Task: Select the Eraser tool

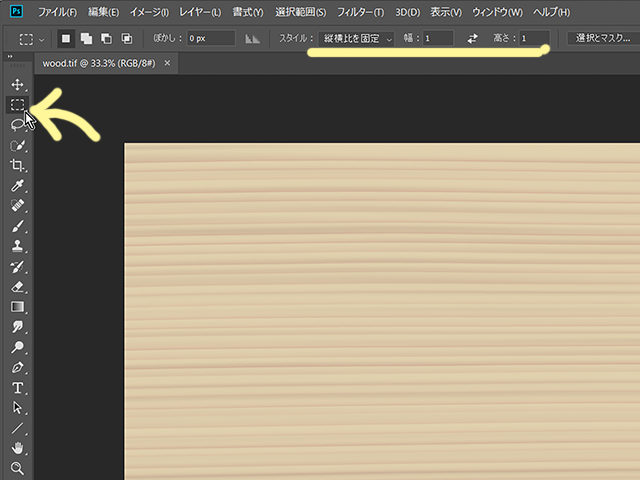Action: [x=17, y=287]
